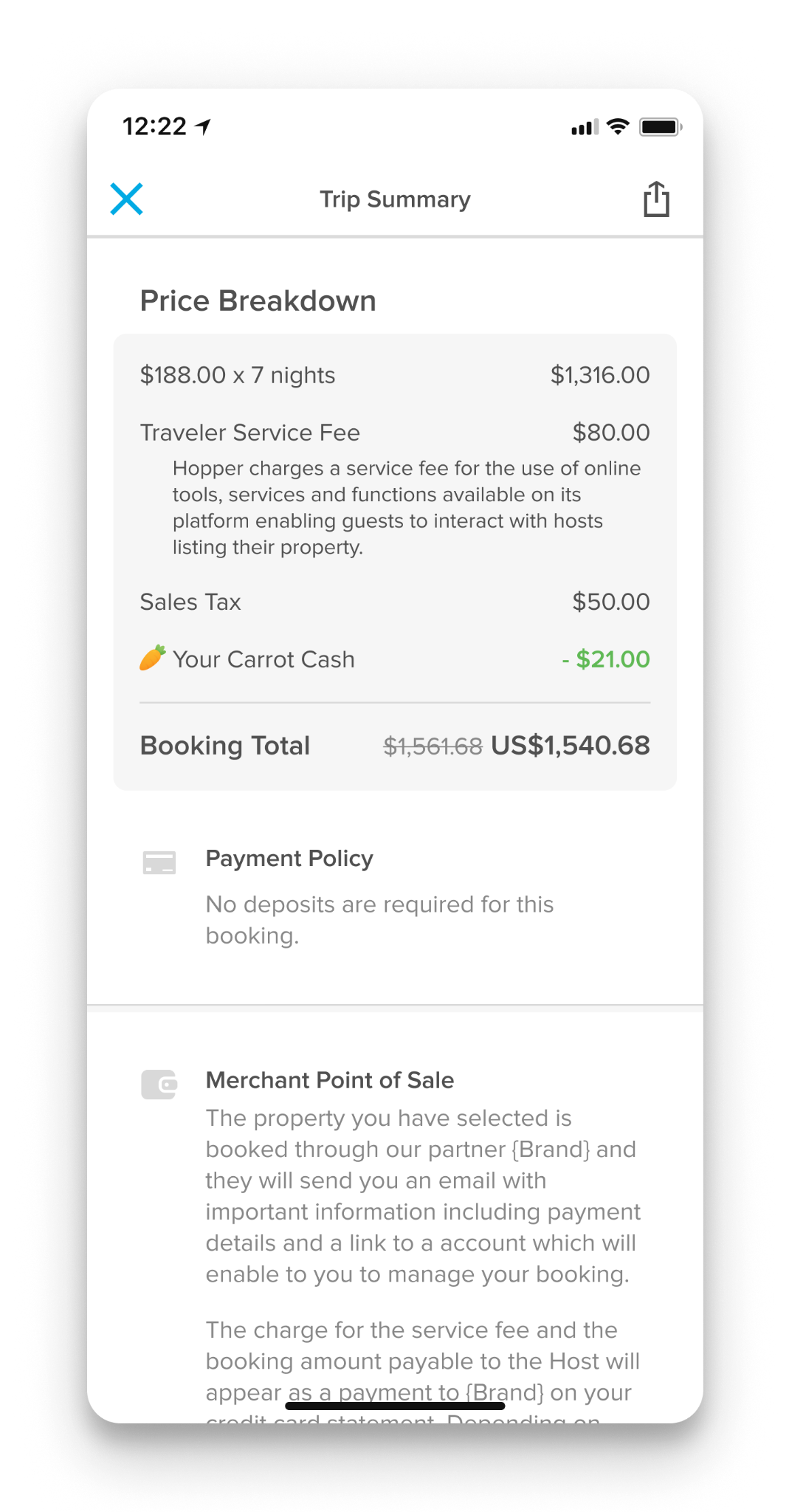The height and width of the screenshot is (1512, 789).
Task: Close the Trip Summary screen
Action: pos(126,199)
